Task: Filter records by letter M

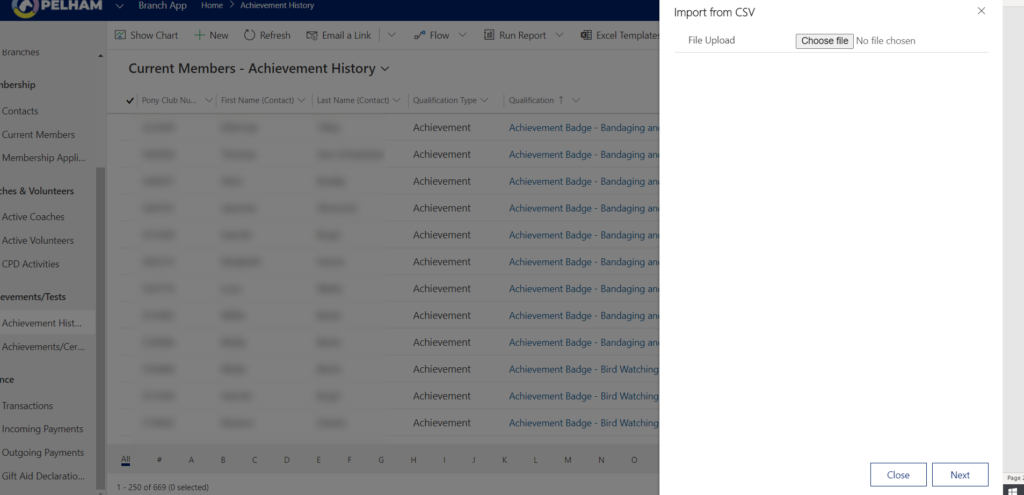Action: pos(569,460)
